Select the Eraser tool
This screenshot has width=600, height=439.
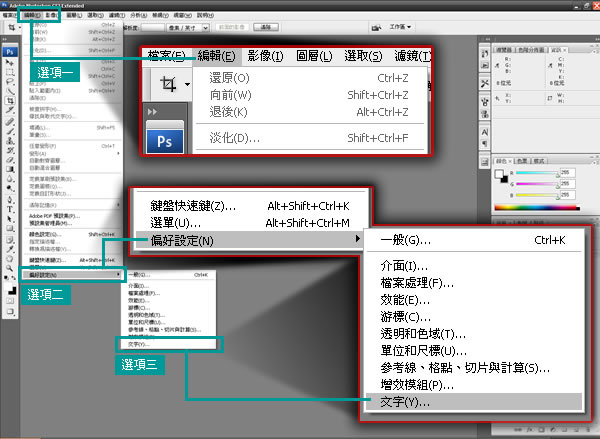pyautogui.click(x=10, y=160)
